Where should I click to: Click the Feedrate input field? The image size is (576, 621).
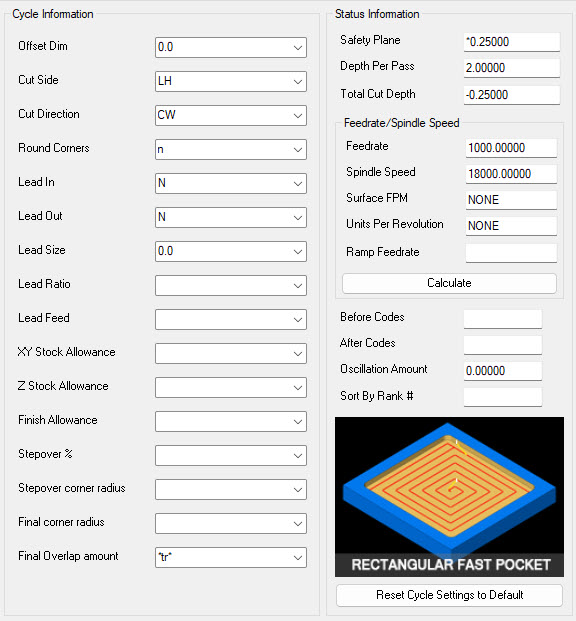pos(511,148)
